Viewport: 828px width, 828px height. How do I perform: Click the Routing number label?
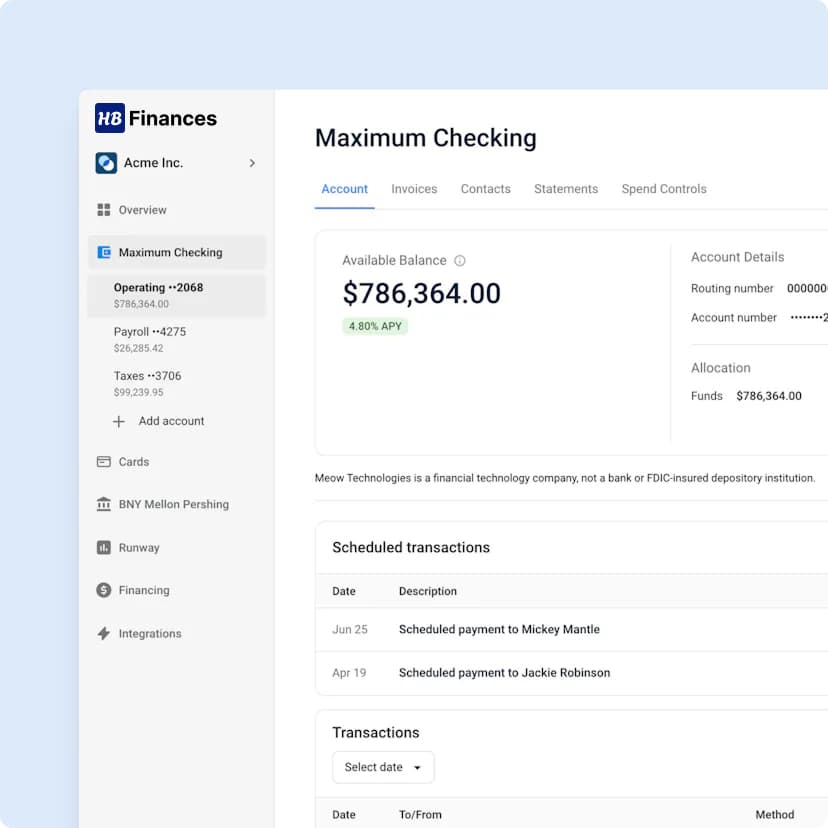(732, 288)
